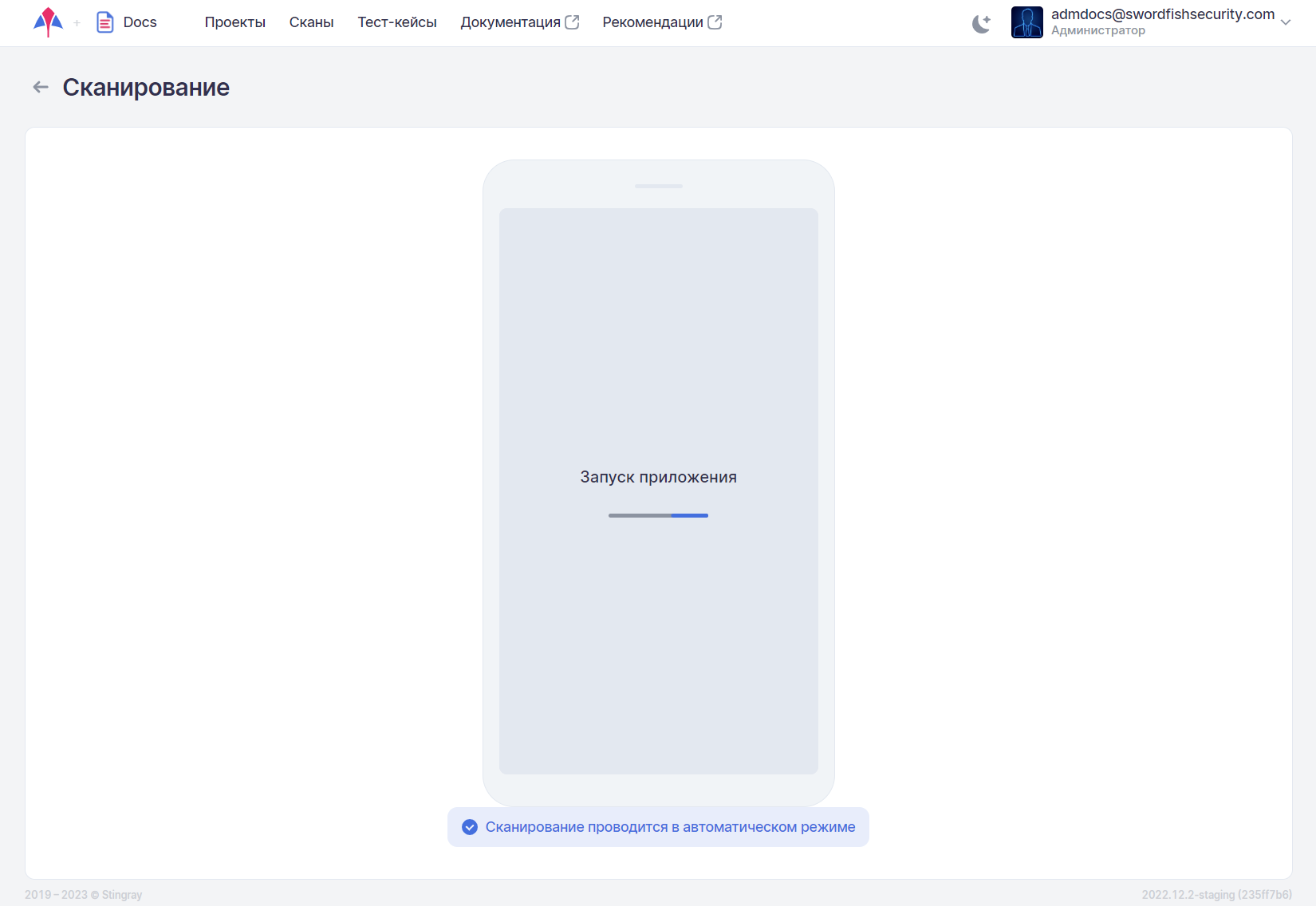Click the external link icon beside Документация
The width and height of the screenshot is (1316, 906).
pos(572,22)
